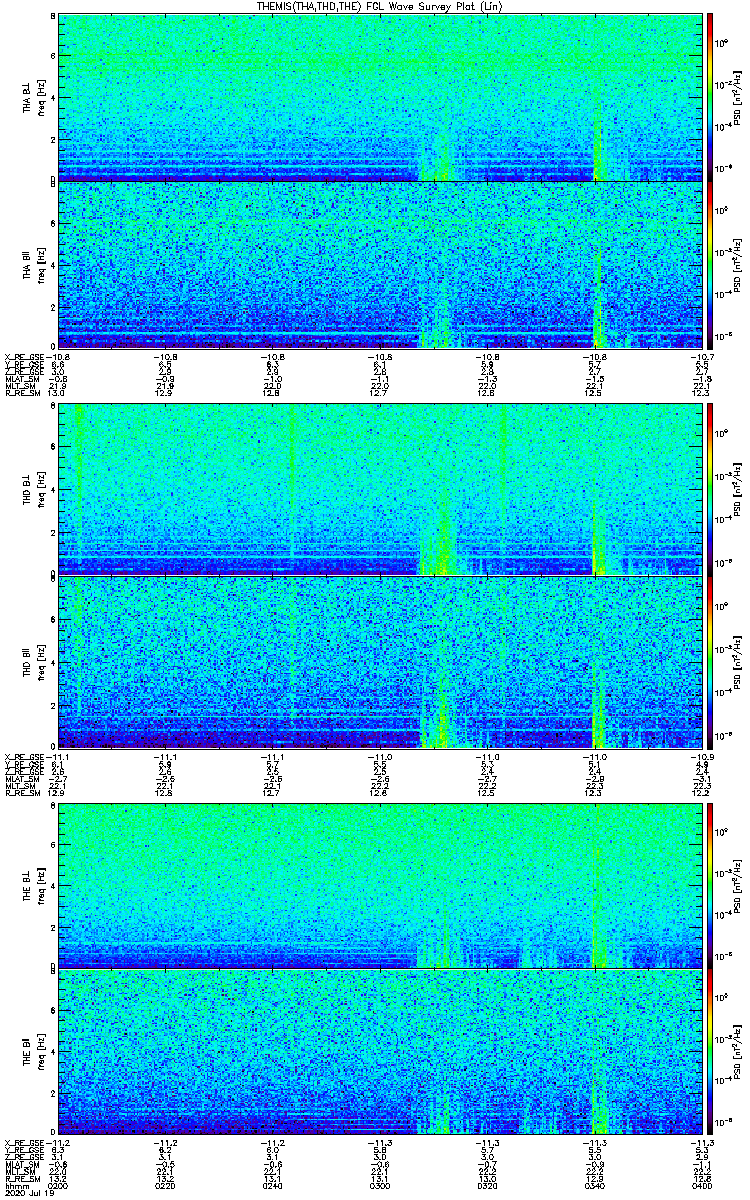Click the PSD units label beside the top color bar
750x1200 pixels.
tap(738, 97)
